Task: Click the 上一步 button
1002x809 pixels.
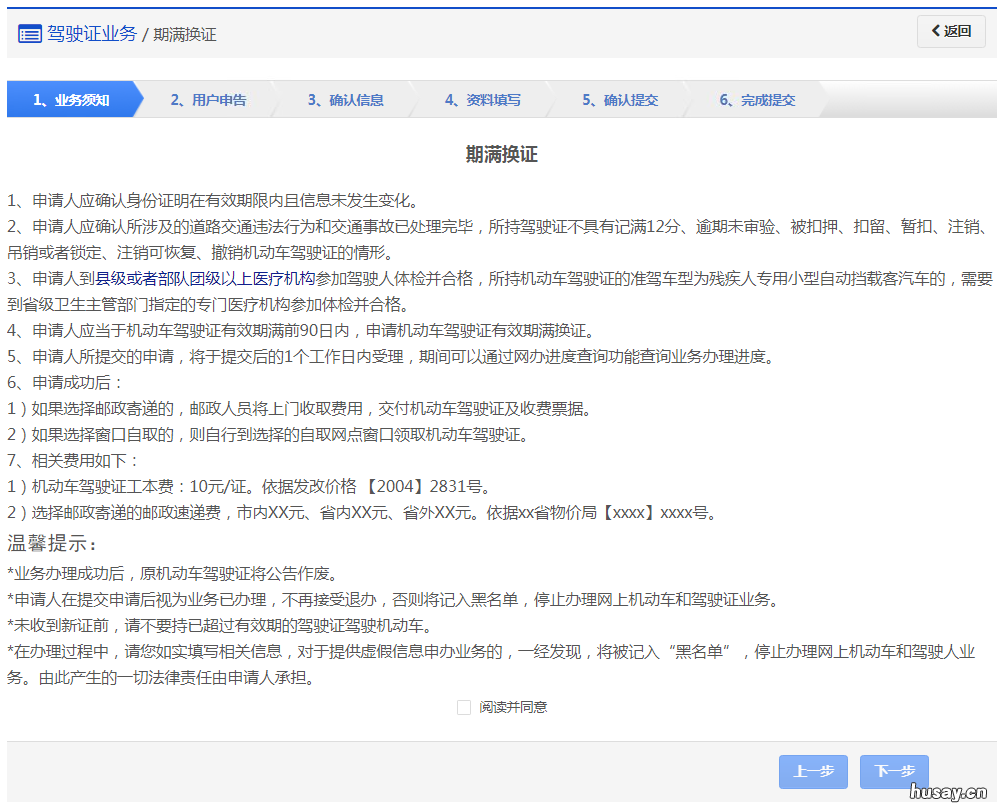Action: (x=812, y=771)
